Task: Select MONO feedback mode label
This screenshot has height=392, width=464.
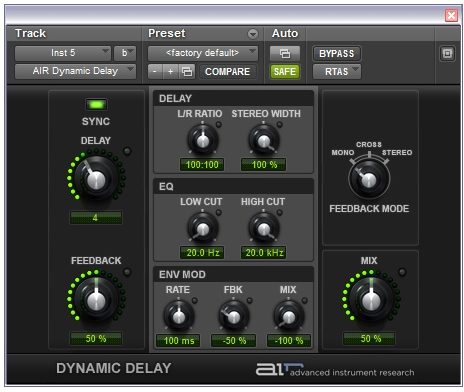Action: tap(343, 153)
